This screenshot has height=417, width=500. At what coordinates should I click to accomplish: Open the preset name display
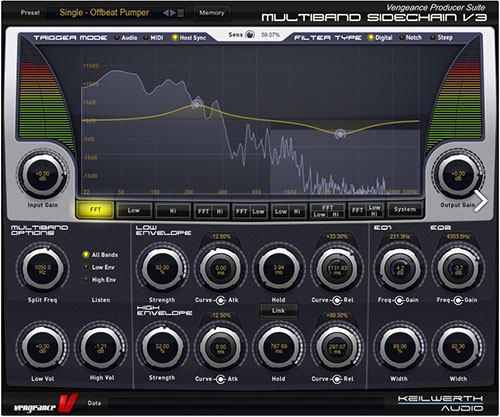(104, 13)
